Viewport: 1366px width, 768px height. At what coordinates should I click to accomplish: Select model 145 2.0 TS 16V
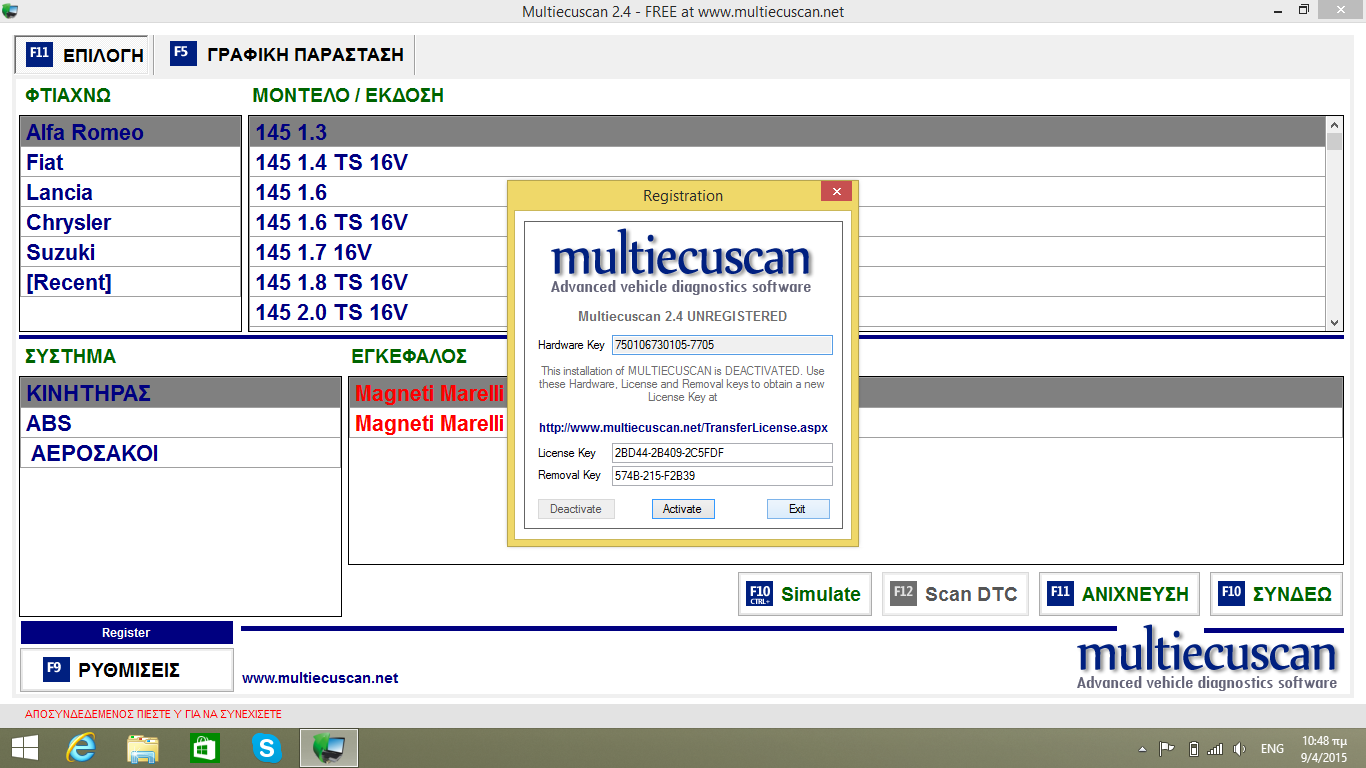tap(787, 312)
